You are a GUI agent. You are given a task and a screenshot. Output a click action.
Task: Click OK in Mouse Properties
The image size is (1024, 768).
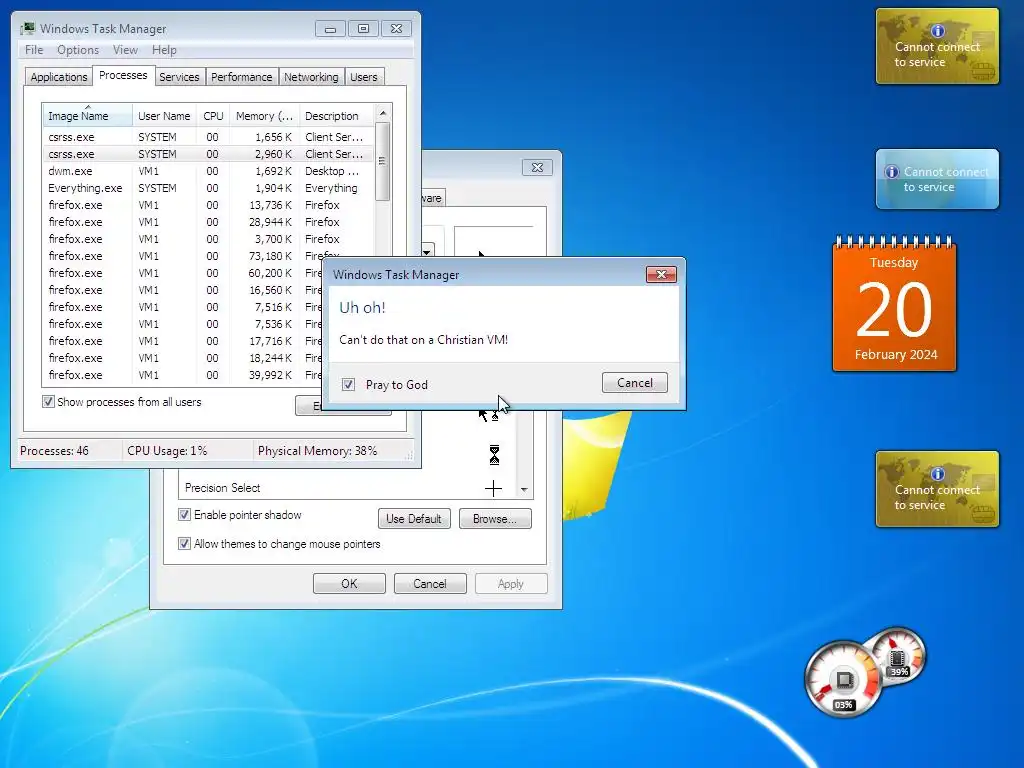(349, 583)
